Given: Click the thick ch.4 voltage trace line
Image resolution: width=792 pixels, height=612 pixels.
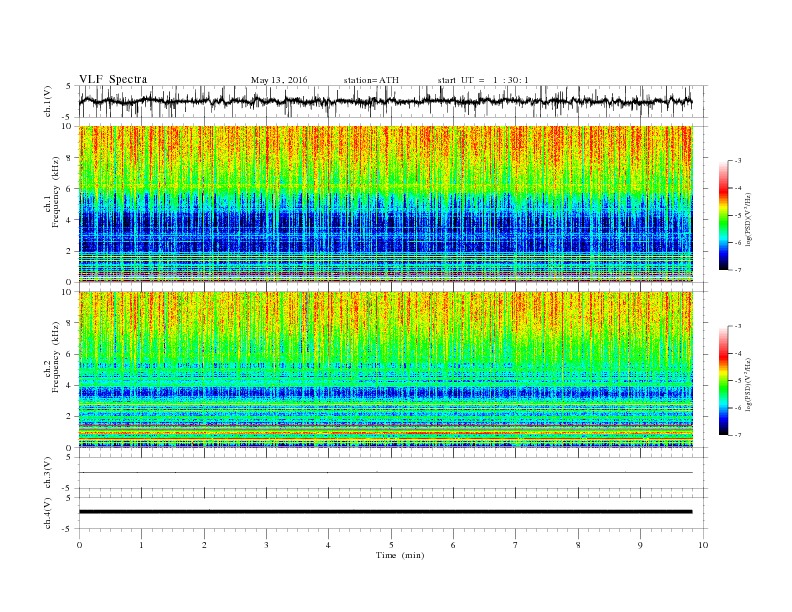Looking at the screenshot, I should pyautogui.click(x=385, y=512).
